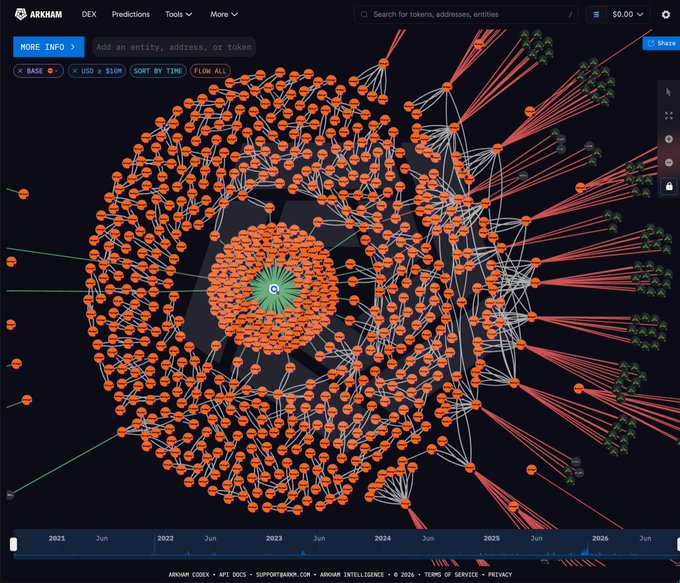Remove the BASE chain filter with its X
Viewport: 680px width, 583px height.
coord(20,71)
